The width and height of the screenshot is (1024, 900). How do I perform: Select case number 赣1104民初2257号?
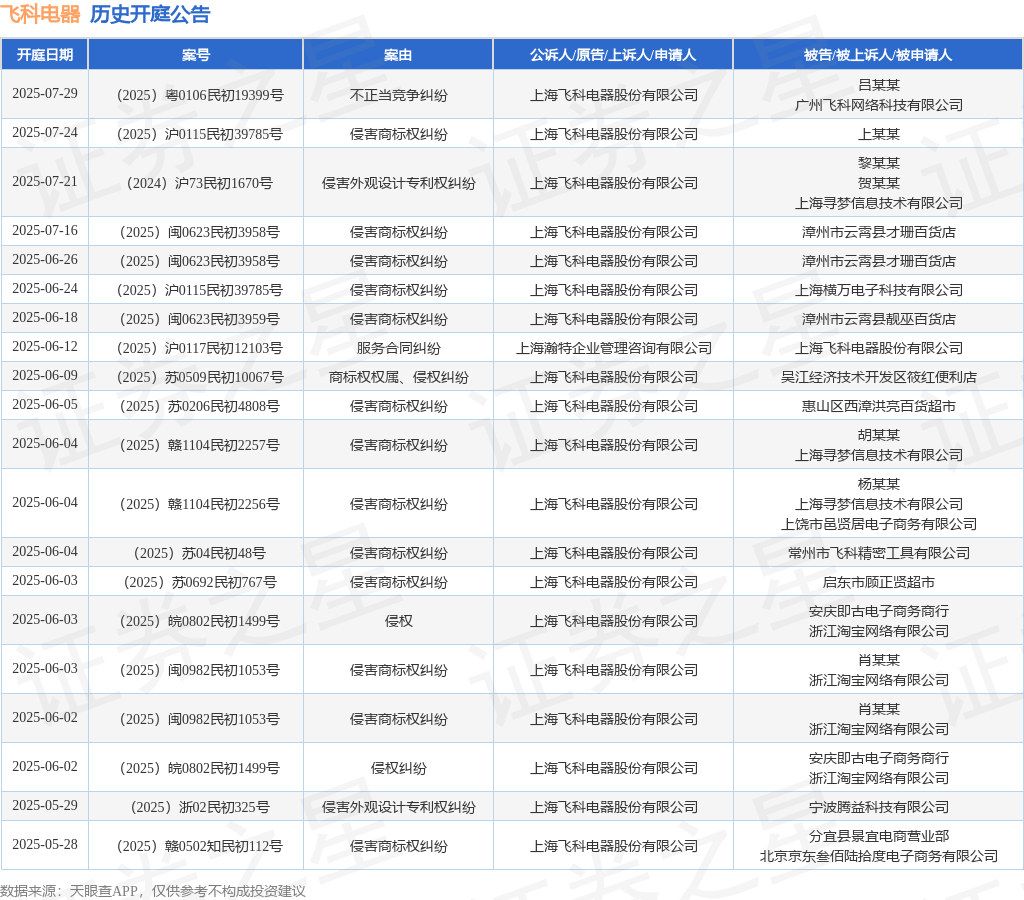click(200, 445)
